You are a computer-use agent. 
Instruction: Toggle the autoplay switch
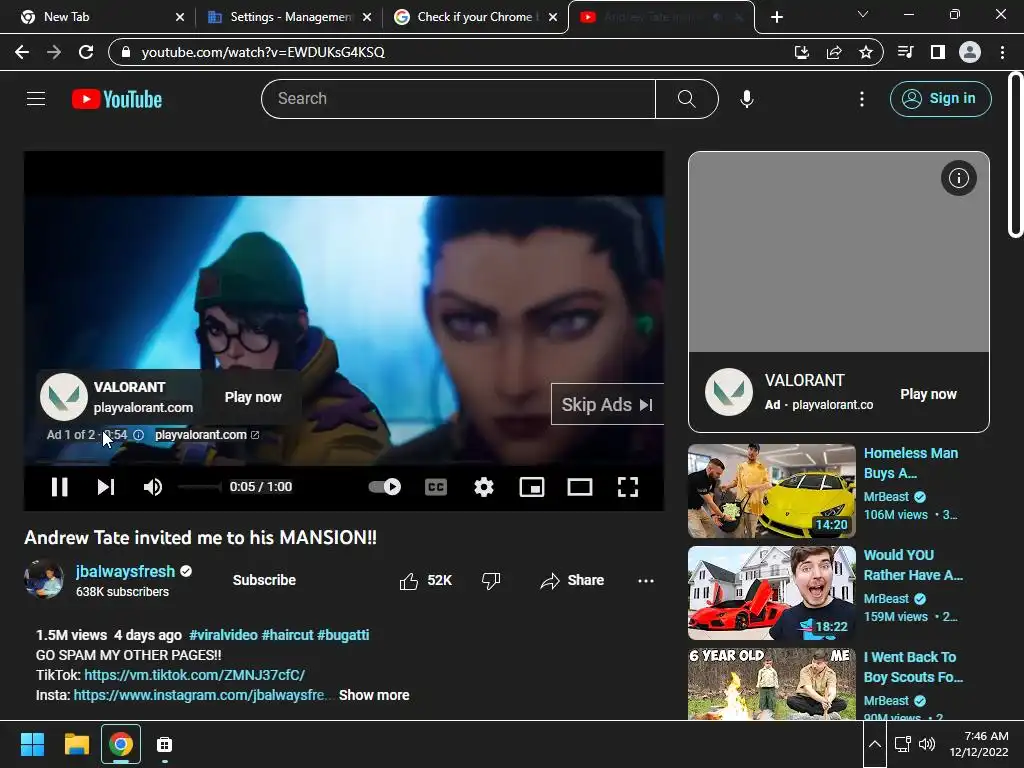(385, 487)
